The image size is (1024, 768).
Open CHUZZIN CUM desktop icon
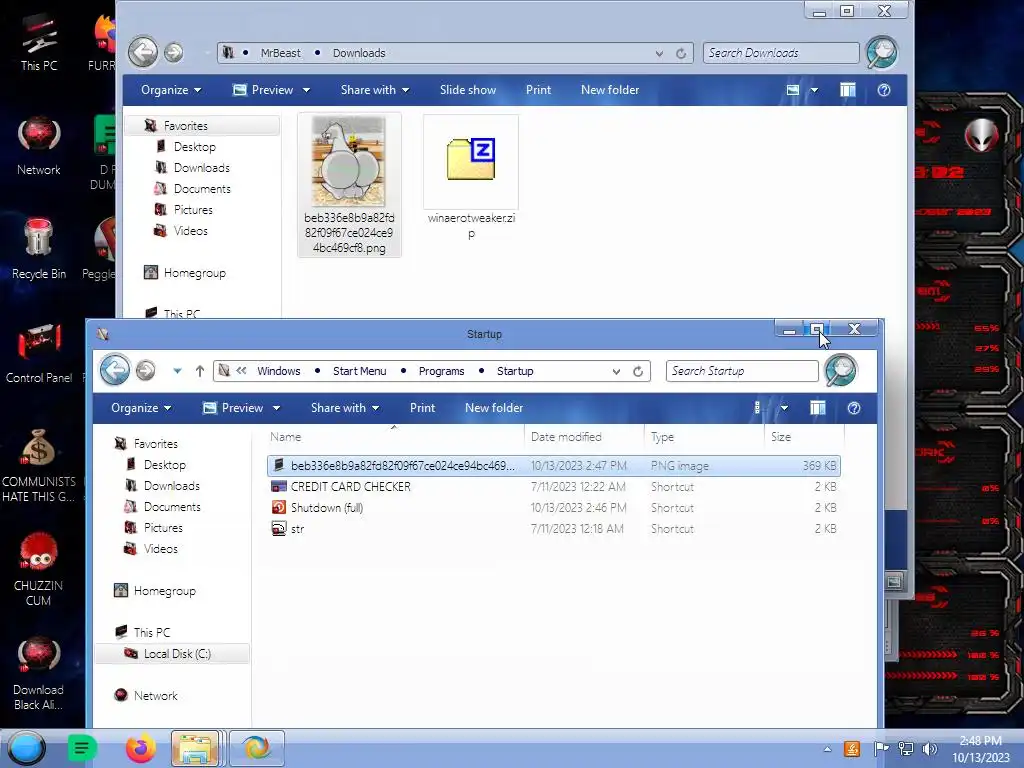point(38,569)
